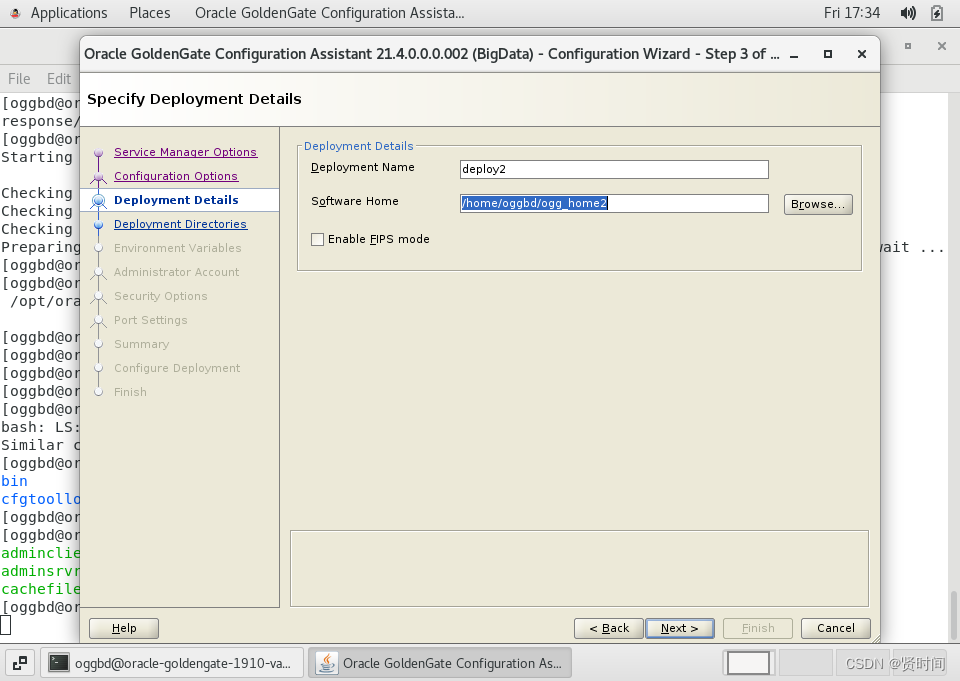Image resolution: width=960 pixels, height=681 pixels.
Task: Click the Browse button for Software Home
Action: 818,204
